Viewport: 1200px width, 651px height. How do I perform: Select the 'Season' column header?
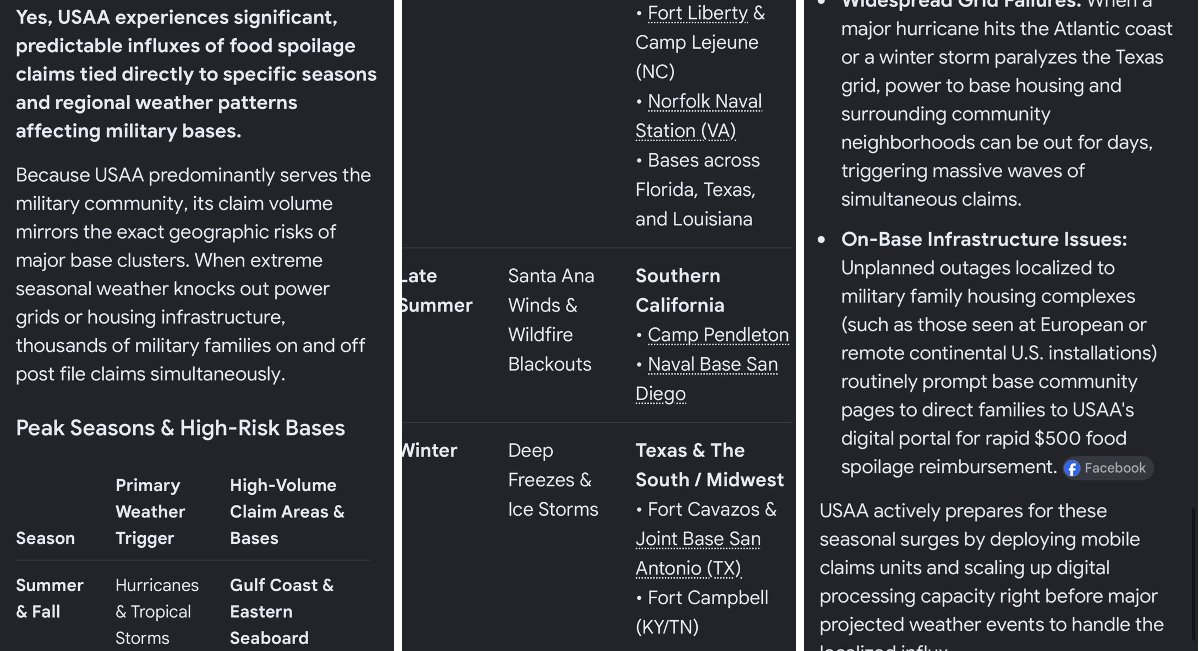pos(45,538)
